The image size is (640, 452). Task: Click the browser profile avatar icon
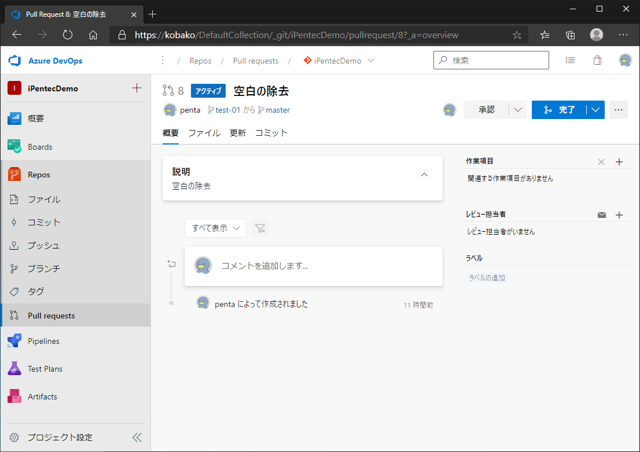point(596,35)
